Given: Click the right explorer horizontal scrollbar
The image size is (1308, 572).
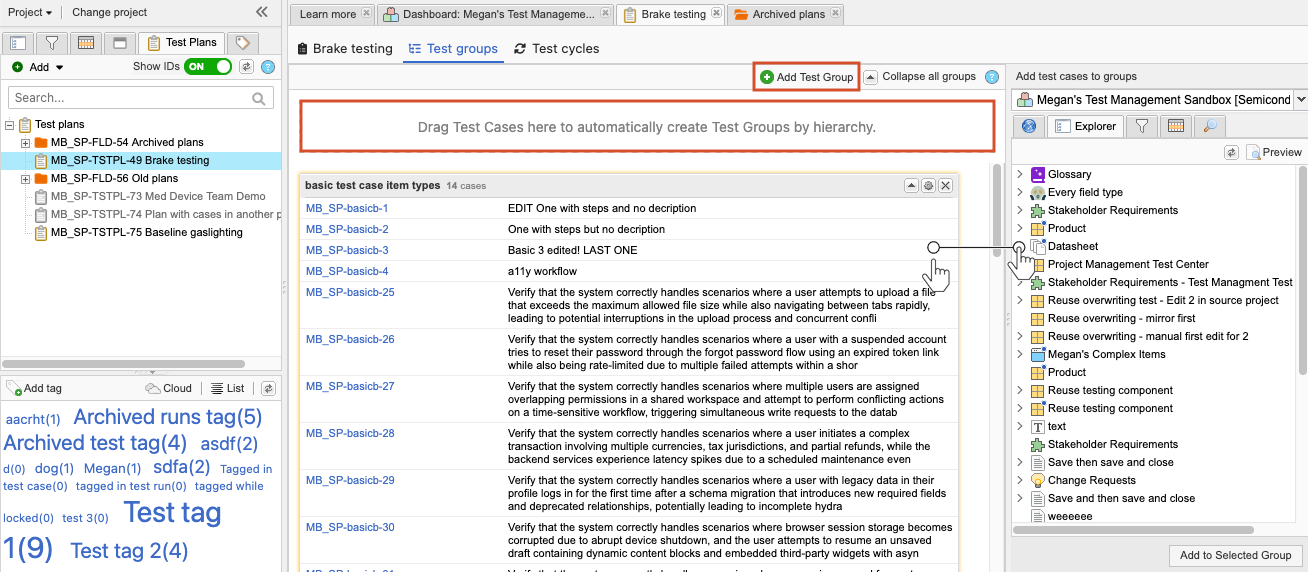Looking at the screenshot, I should pos(1133,530).
